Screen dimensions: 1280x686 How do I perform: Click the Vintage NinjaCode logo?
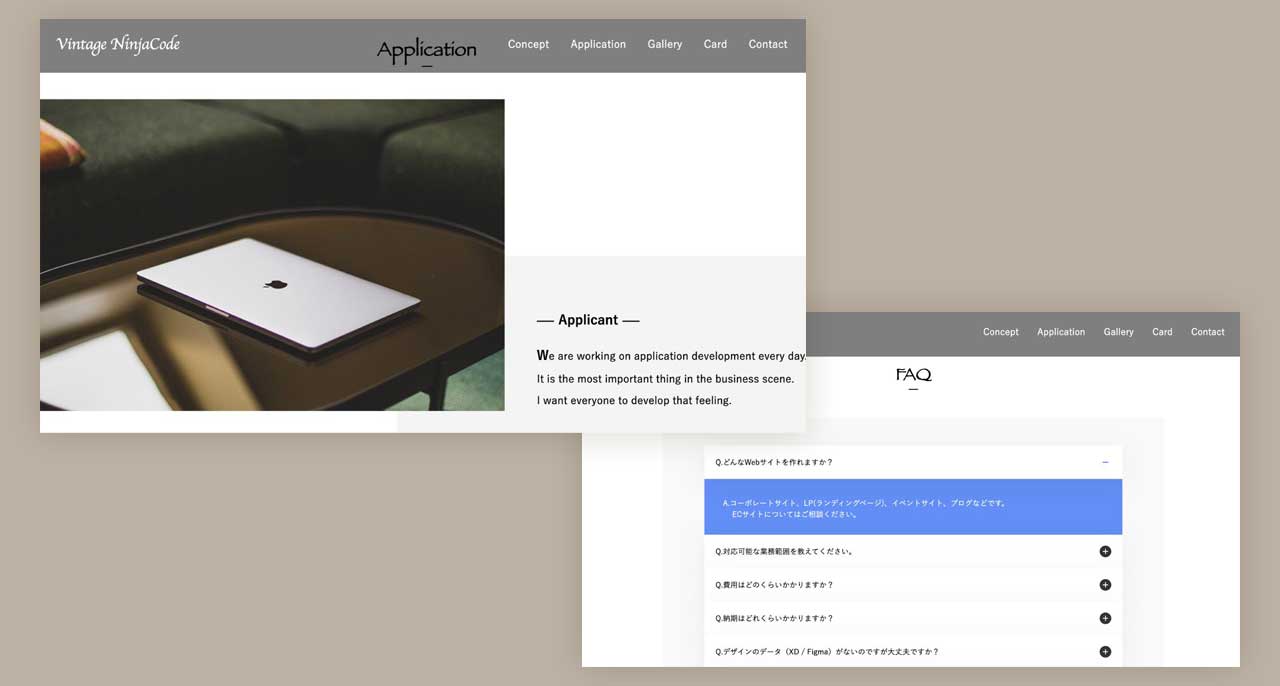tap(118, 44)
